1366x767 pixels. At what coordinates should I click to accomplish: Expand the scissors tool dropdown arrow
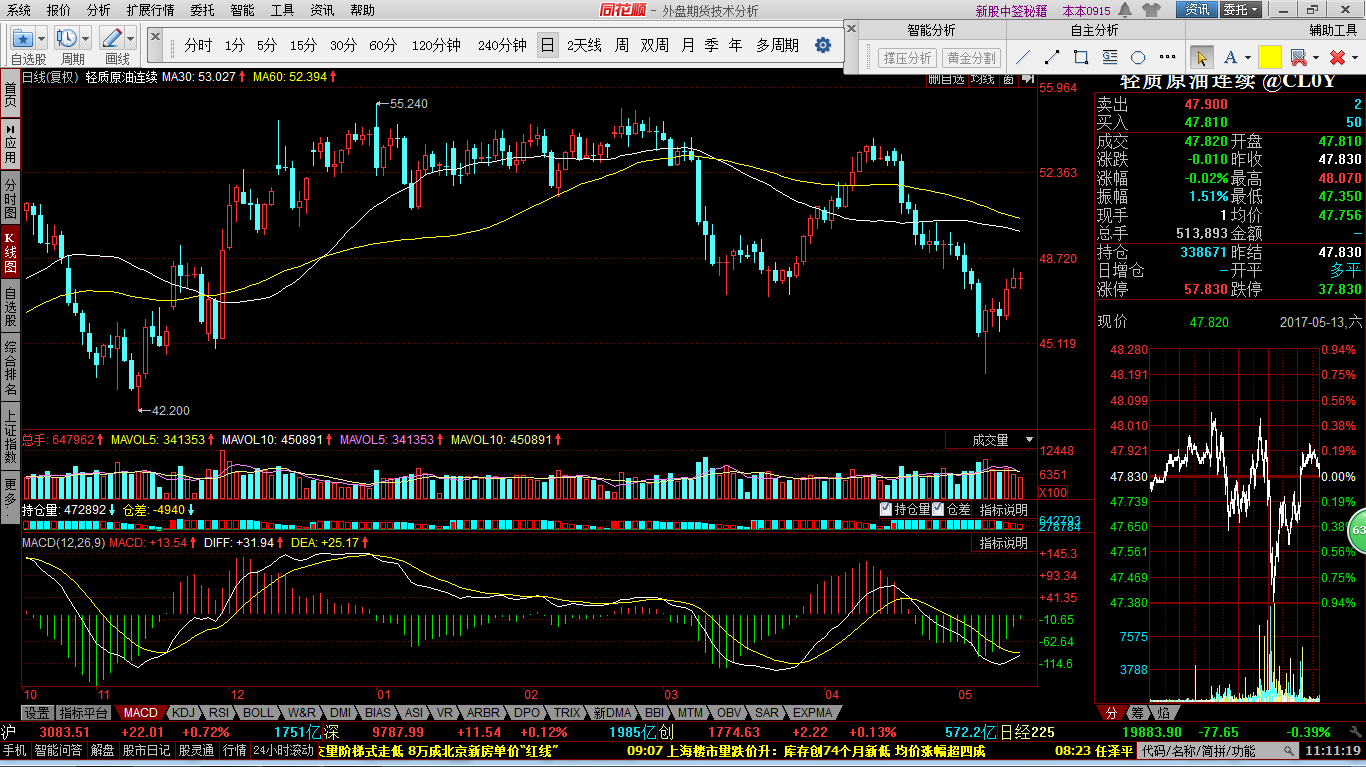(1315, 57)
